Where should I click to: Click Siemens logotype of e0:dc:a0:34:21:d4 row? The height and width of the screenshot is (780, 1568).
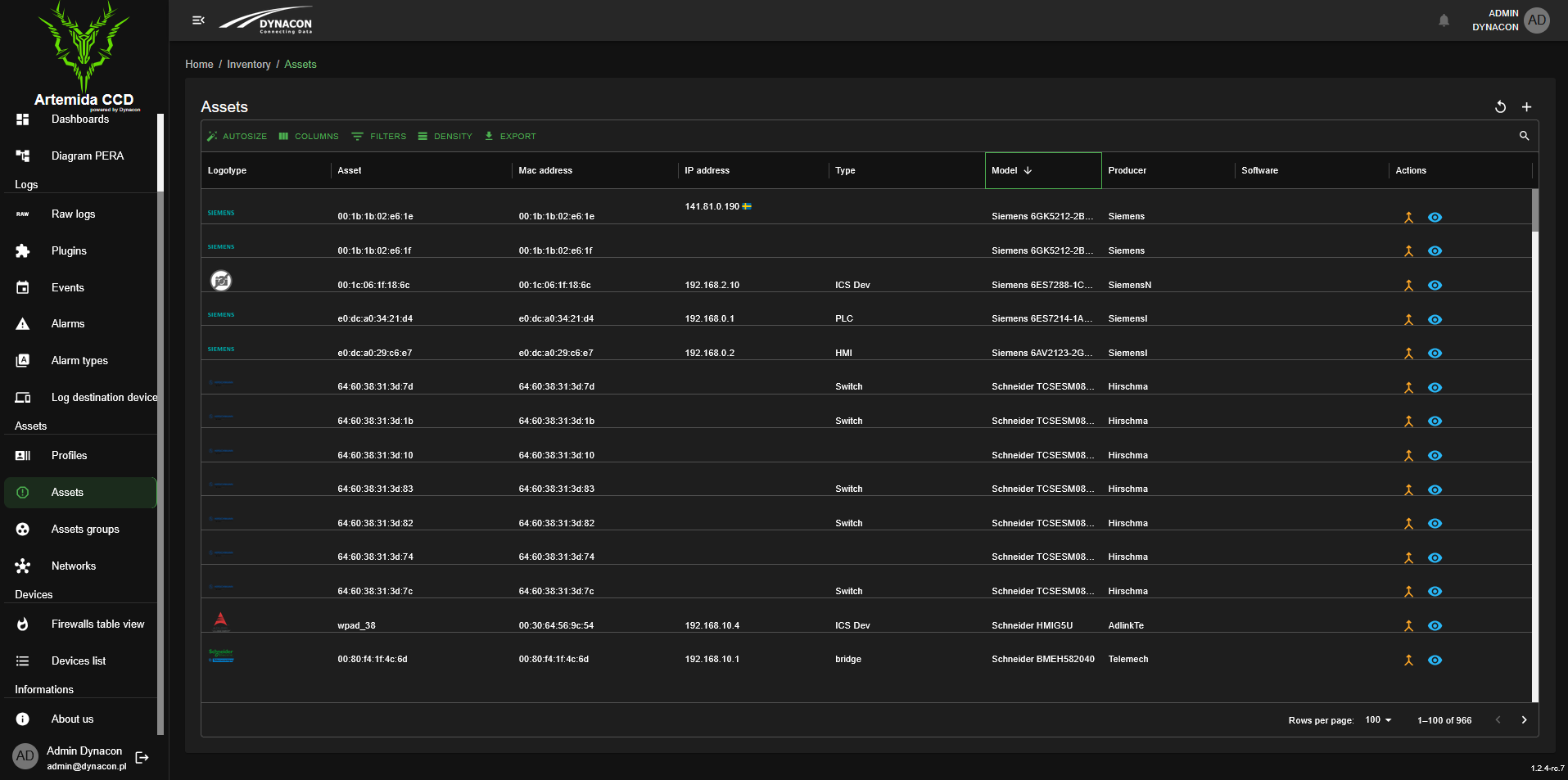pyautogui.click(x=221, y=314)
